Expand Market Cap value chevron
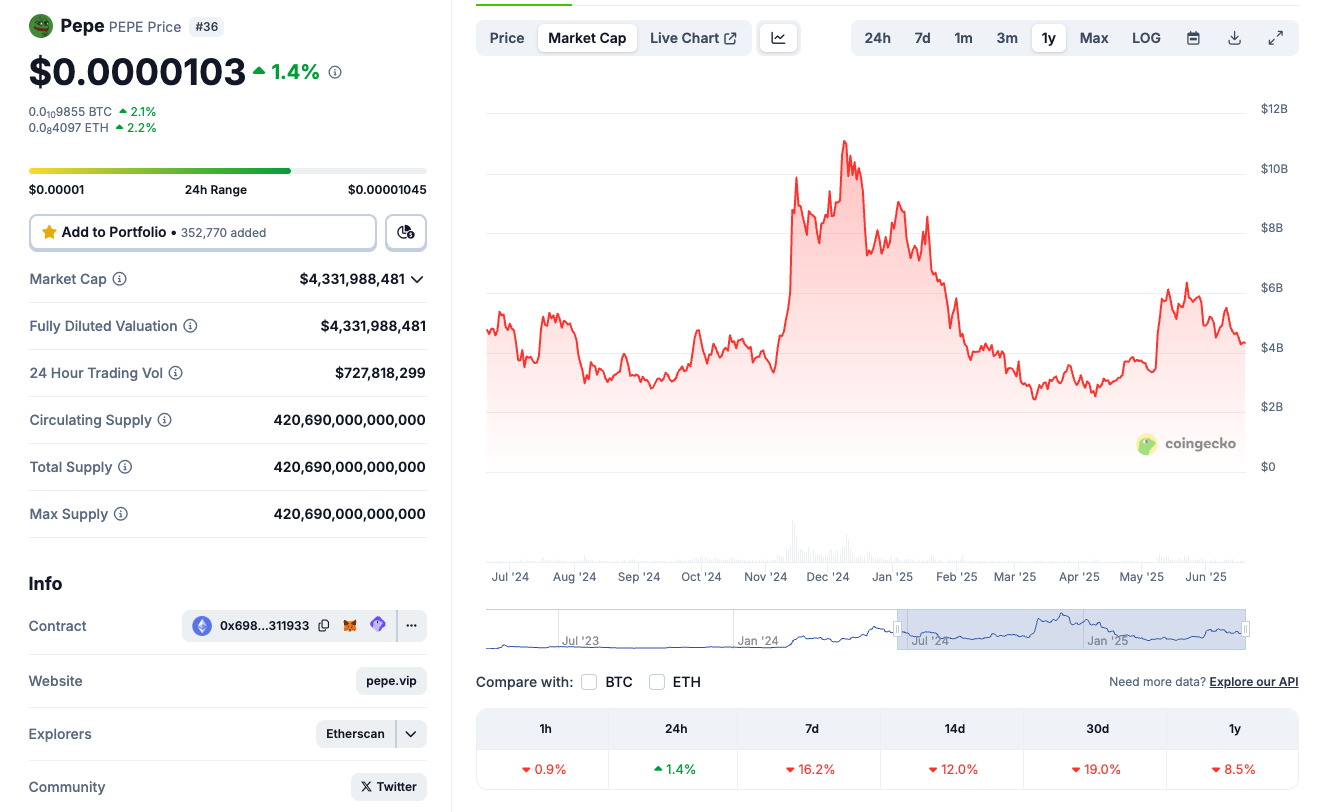Image resolution: width=1331 pixels, height=812 pixels. (417, 279)
